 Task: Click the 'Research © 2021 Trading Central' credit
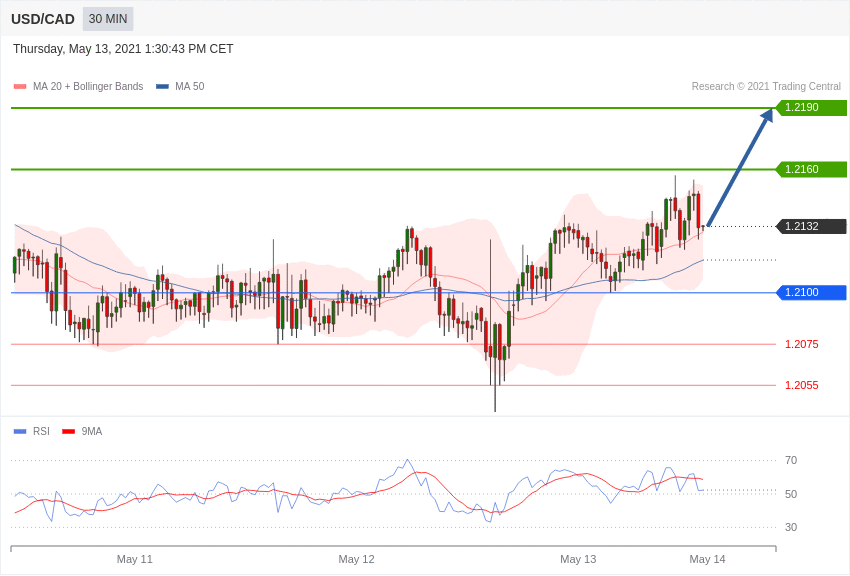(766, 86)
